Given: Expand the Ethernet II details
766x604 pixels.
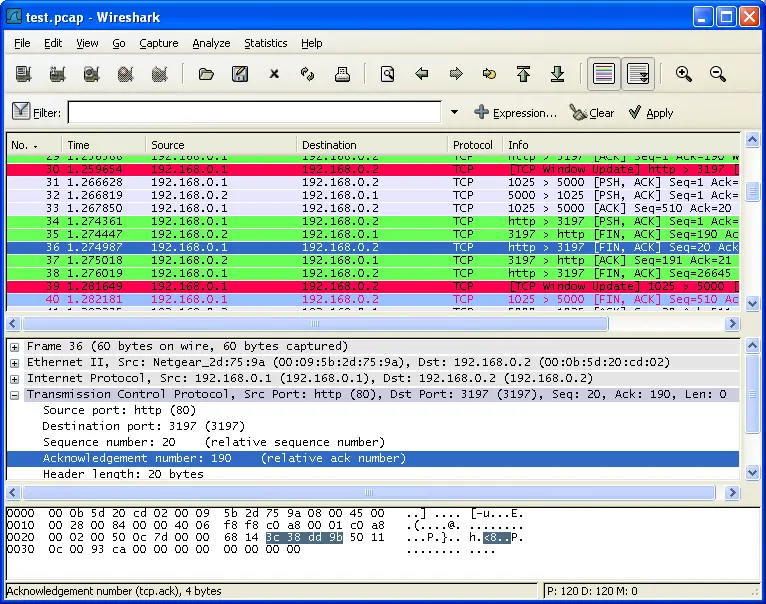Looking at the screenshot, I should click(15, 362).
